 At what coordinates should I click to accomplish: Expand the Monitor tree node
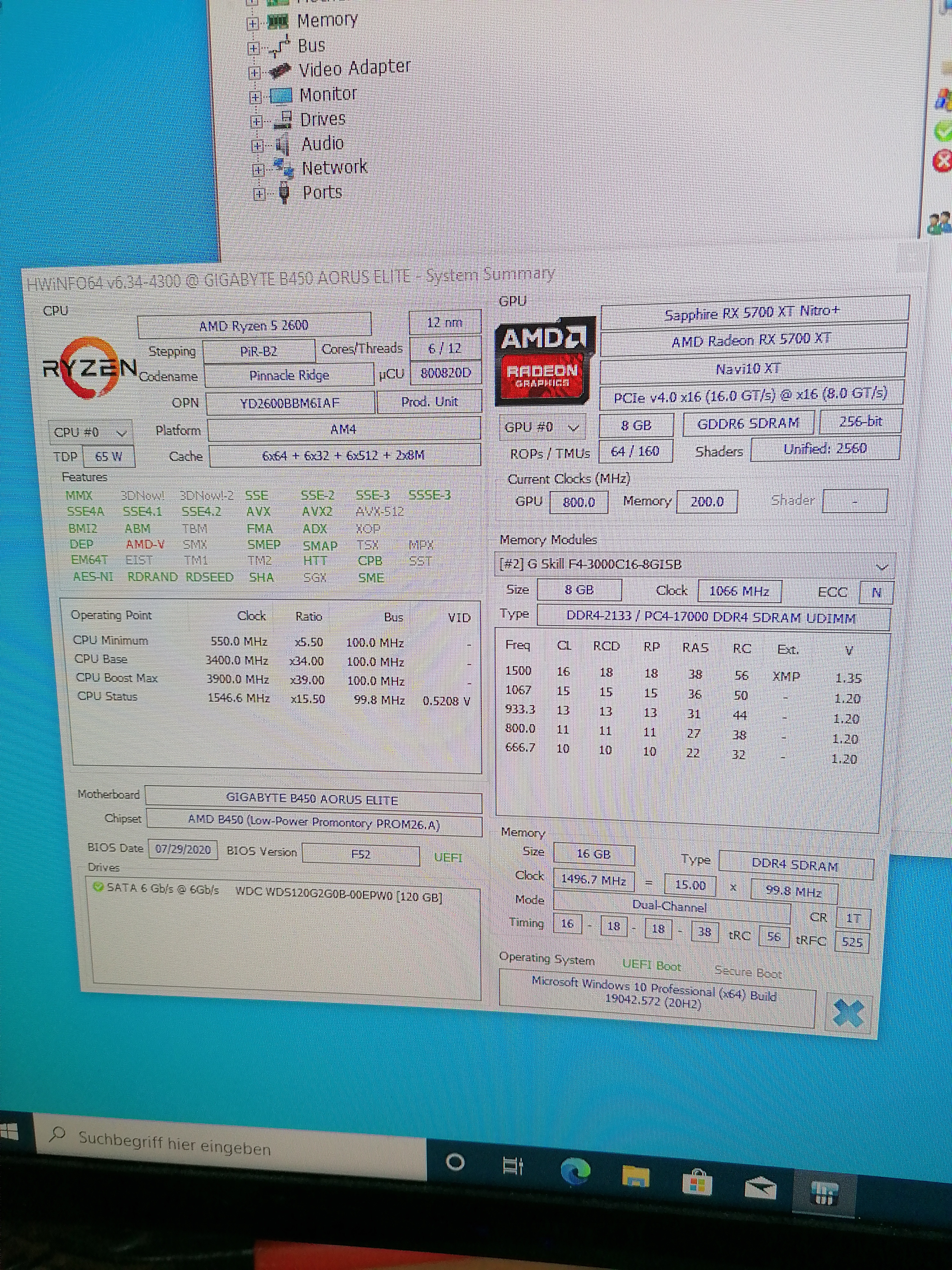click(x=255, y=97)
